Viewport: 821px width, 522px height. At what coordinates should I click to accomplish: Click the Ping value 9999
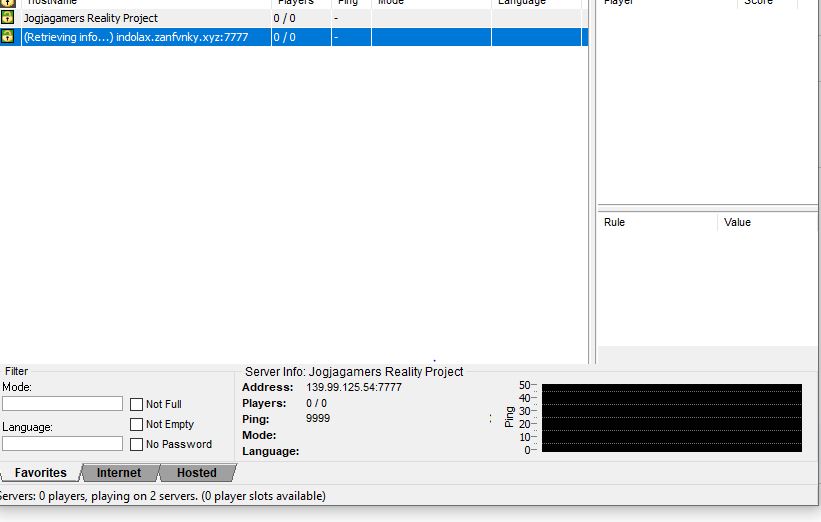coord(318,418)
